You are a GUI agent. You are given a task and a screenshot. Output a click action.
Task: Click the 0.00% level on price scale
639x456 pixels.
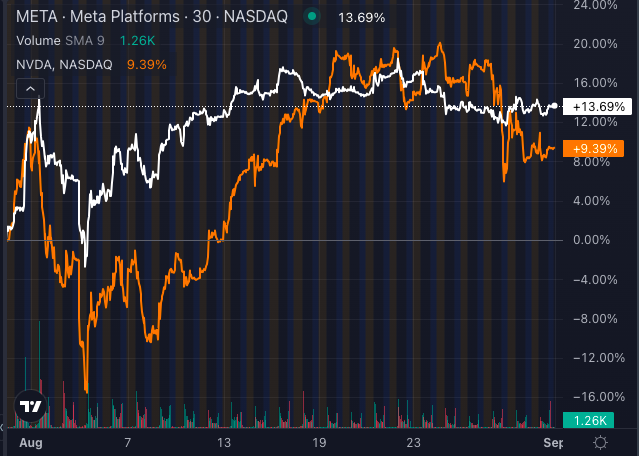[x=592, y=240]
